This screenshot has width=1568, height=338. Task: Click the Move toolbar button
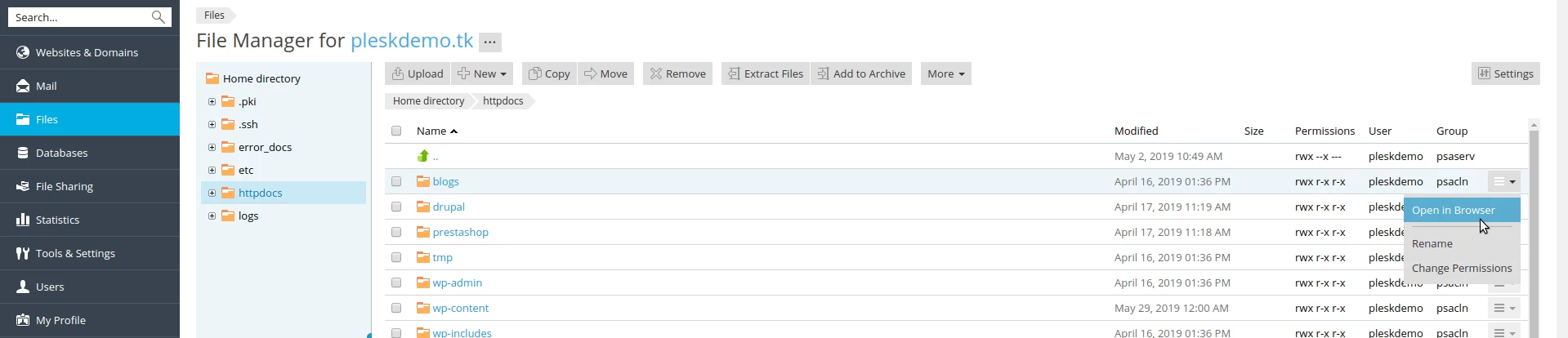point(606,73)
